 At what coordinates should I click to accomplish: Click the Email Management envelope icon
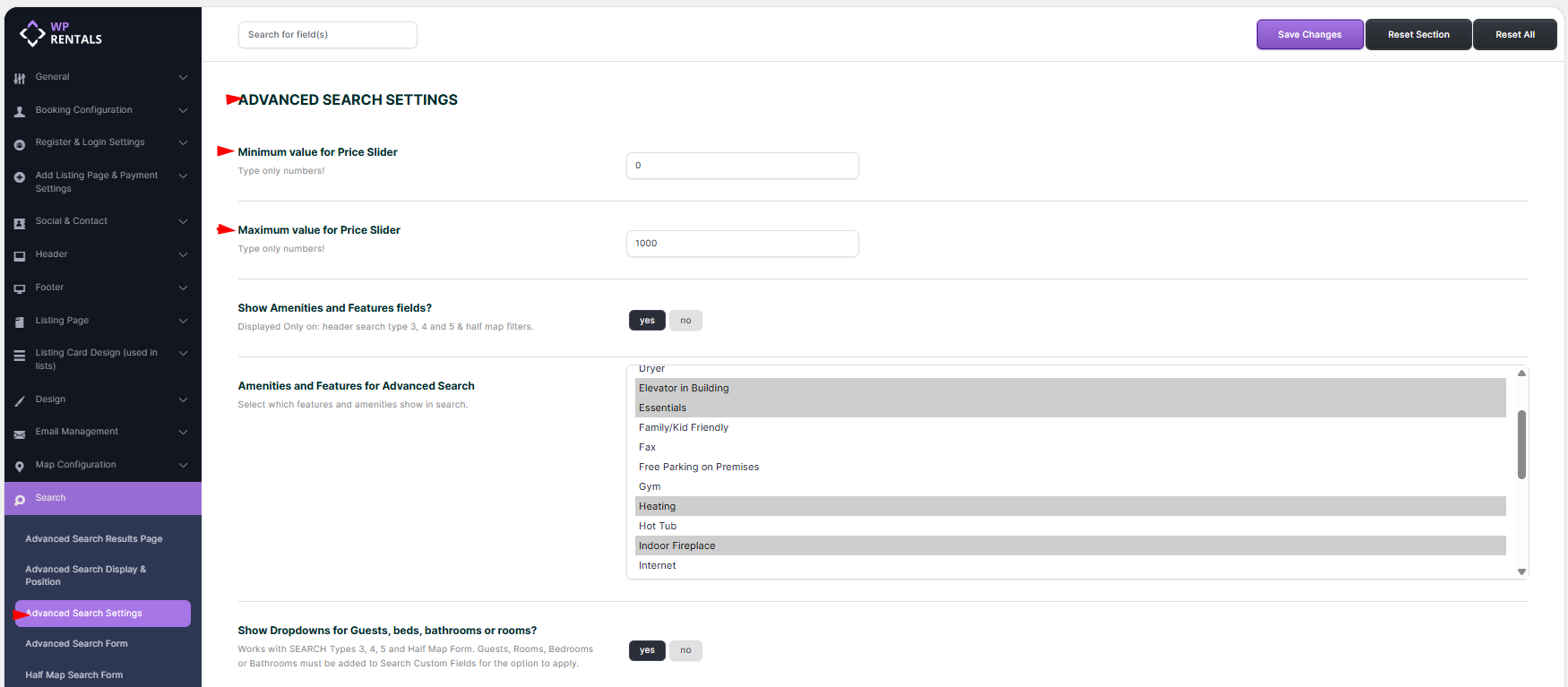pyautogui.click(x=20, y=434)
